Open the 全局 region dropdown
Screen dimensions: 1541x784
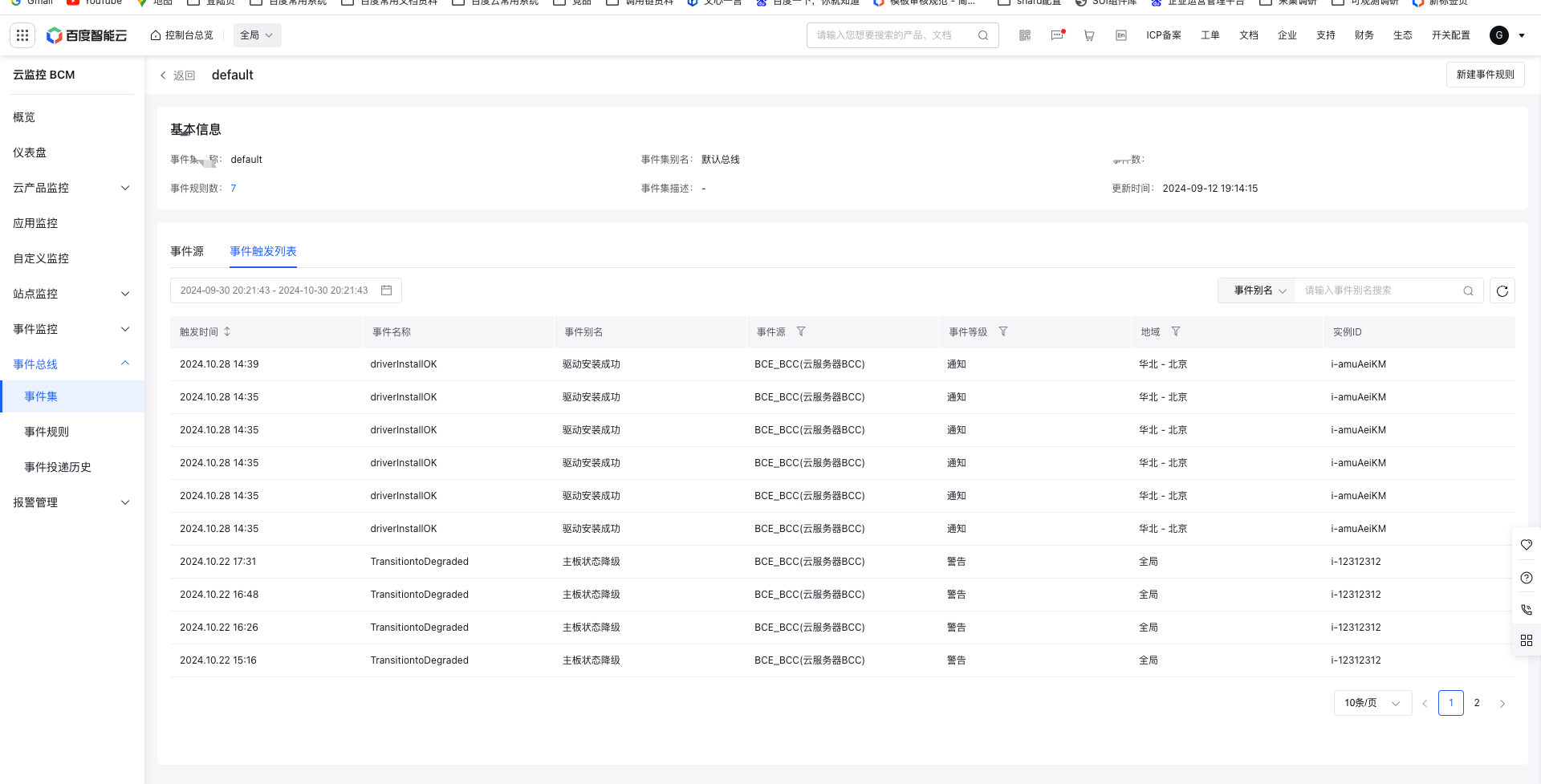[258, 35]
